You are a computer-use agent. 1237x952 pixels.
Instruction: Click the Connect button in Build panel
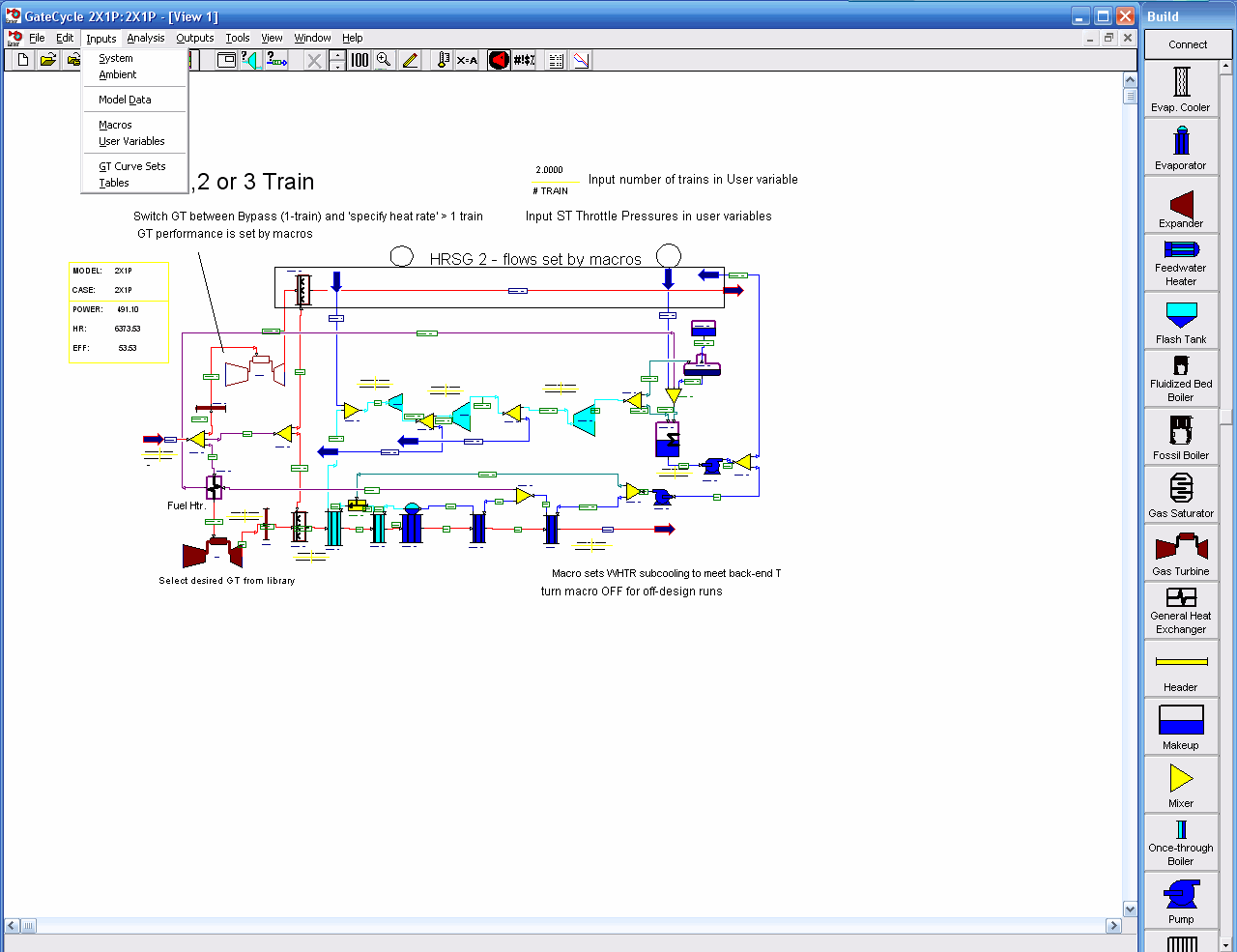[1188, 44]
